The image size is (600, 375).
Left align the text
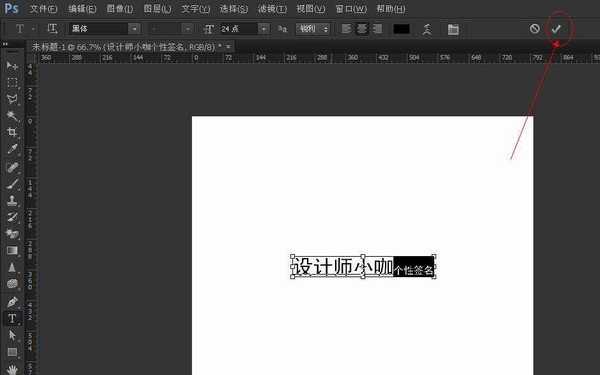(346, 29)
